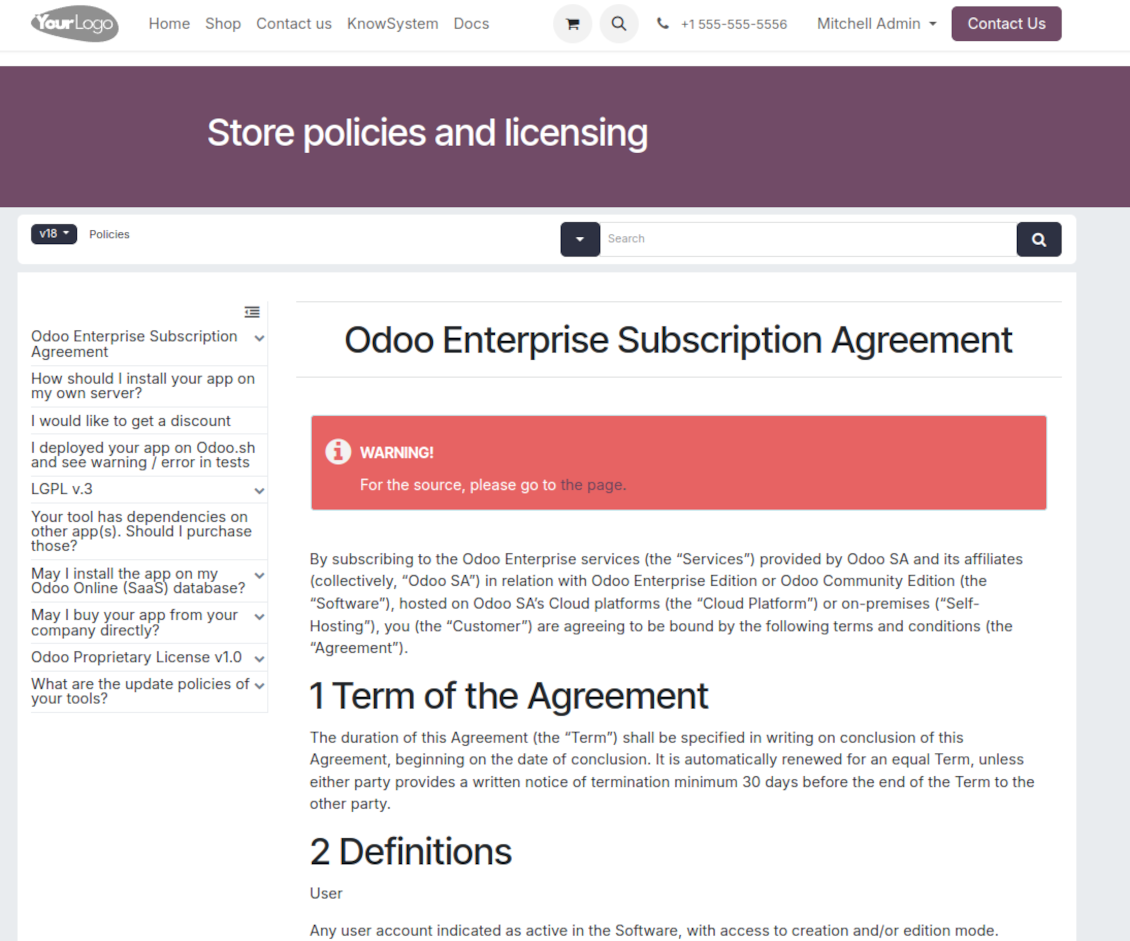Click the YourLogo site logo
Image resolution: width=1130 pixels, height=941 pixels.
74,24
